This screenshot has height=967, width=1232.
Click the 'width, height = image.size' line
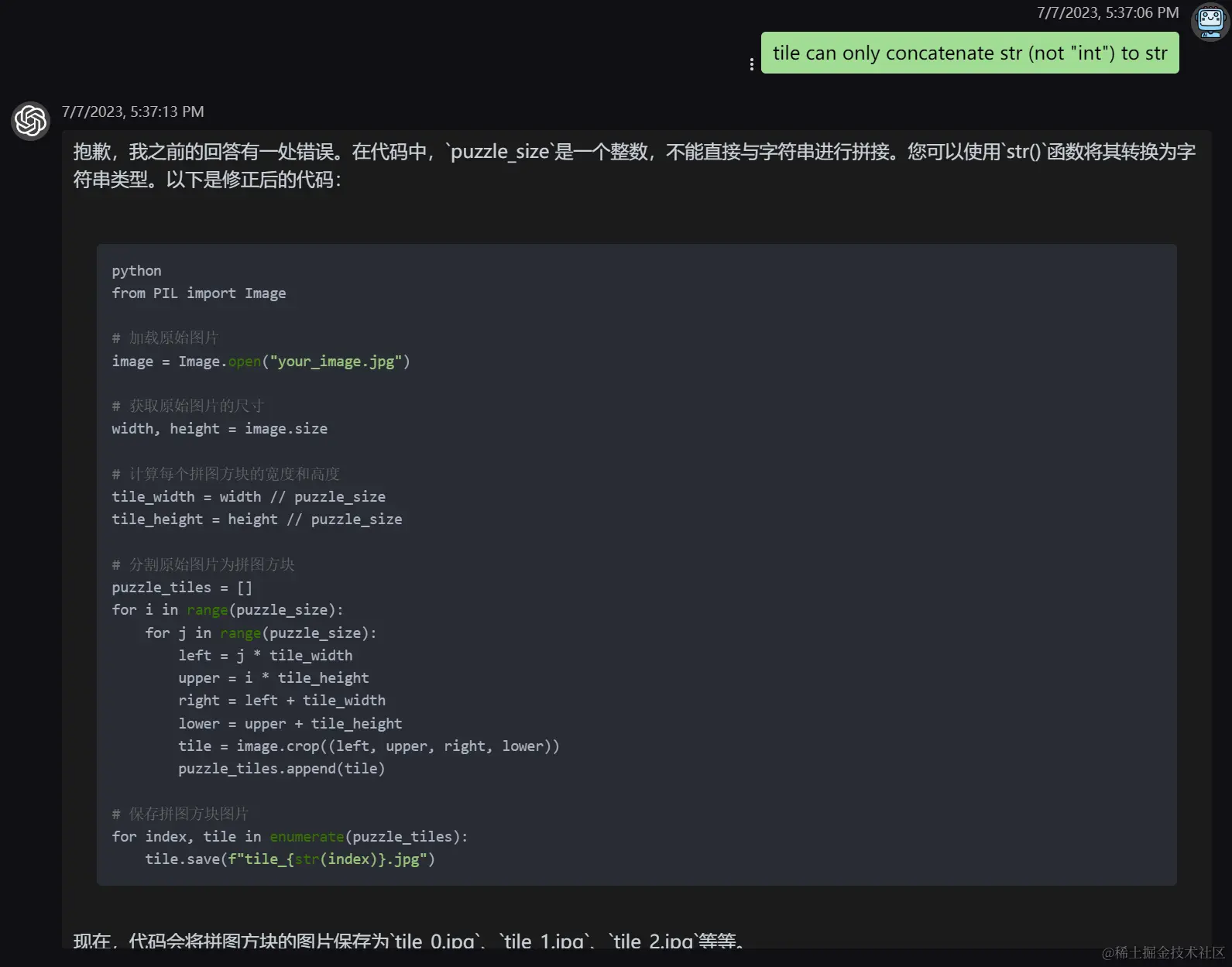pos(219,429)
